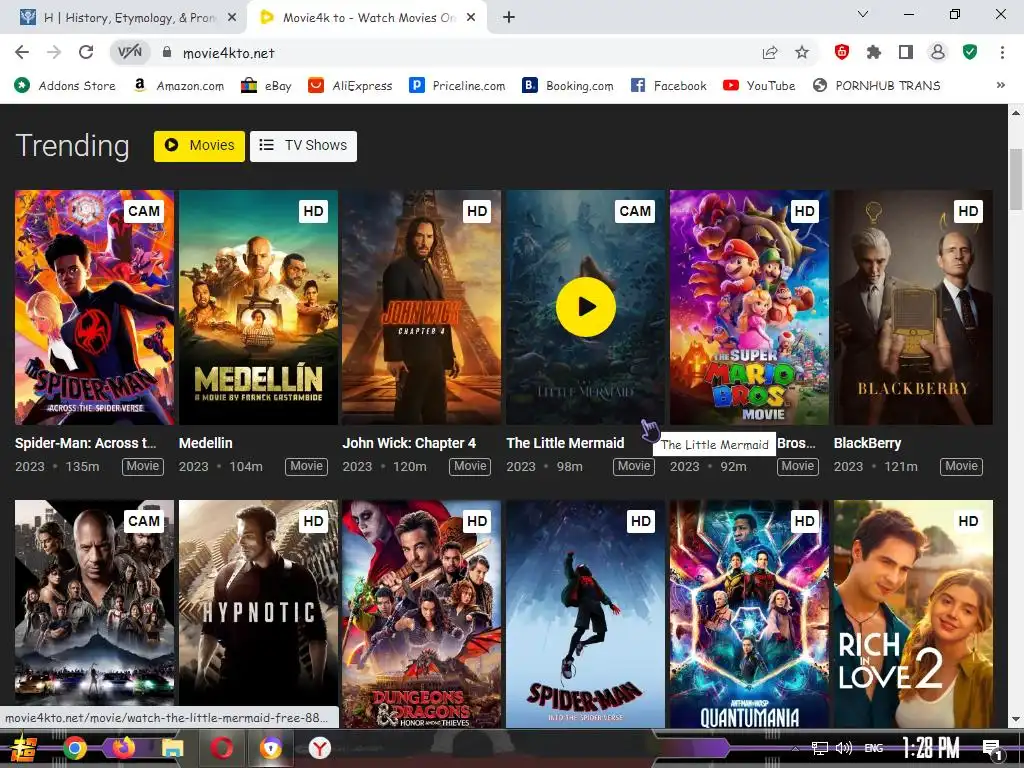Screen dimensions: 1024x768
Task: Share this page icon
Action: (770, 52)
